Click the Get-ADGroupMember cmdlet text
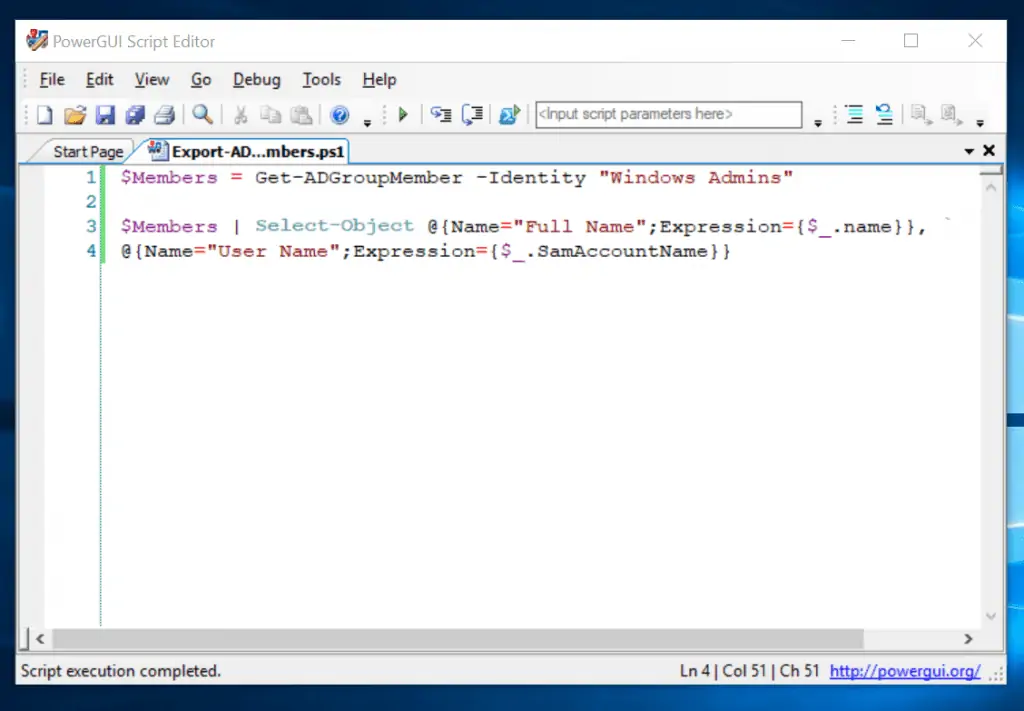Image resolution: width=1024 pixels, height=711 pixels. (359, 178)
